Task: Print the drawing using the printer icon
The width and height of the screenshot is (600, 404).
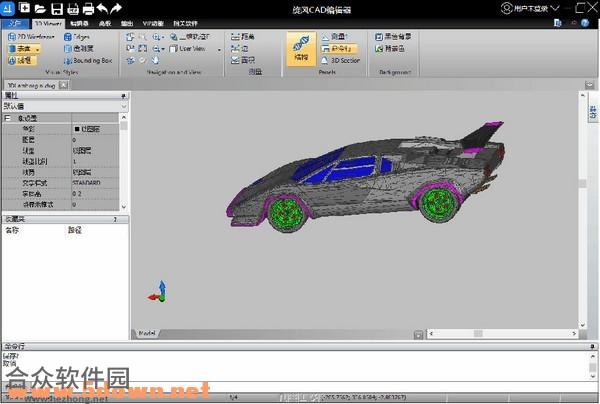Action: pos(88,8)
